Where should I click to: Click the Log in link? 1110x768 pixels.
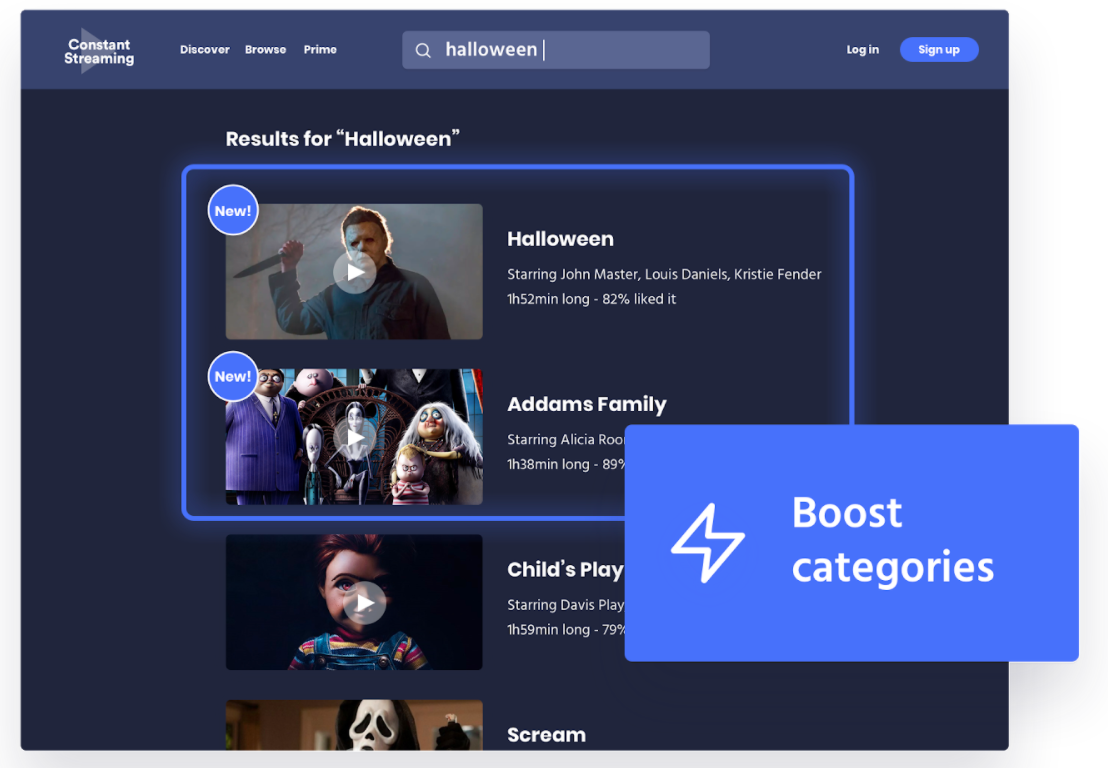pos(862,50)
